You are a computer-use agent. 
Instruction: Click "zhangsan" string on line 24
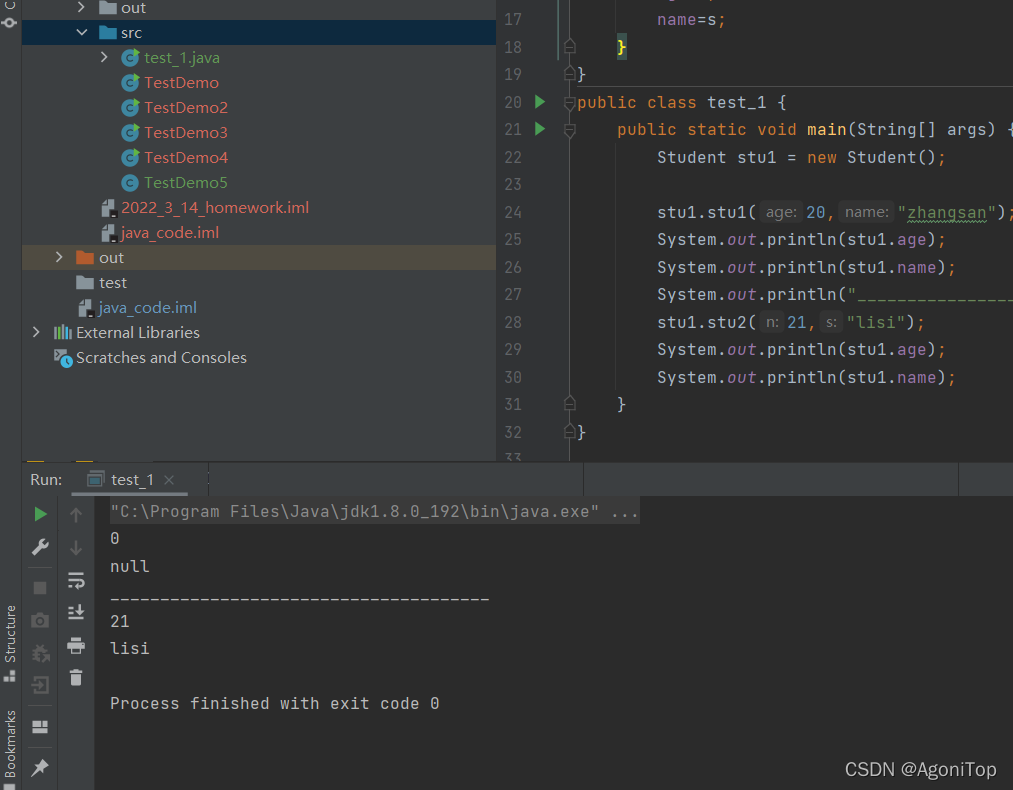point(946,213)
